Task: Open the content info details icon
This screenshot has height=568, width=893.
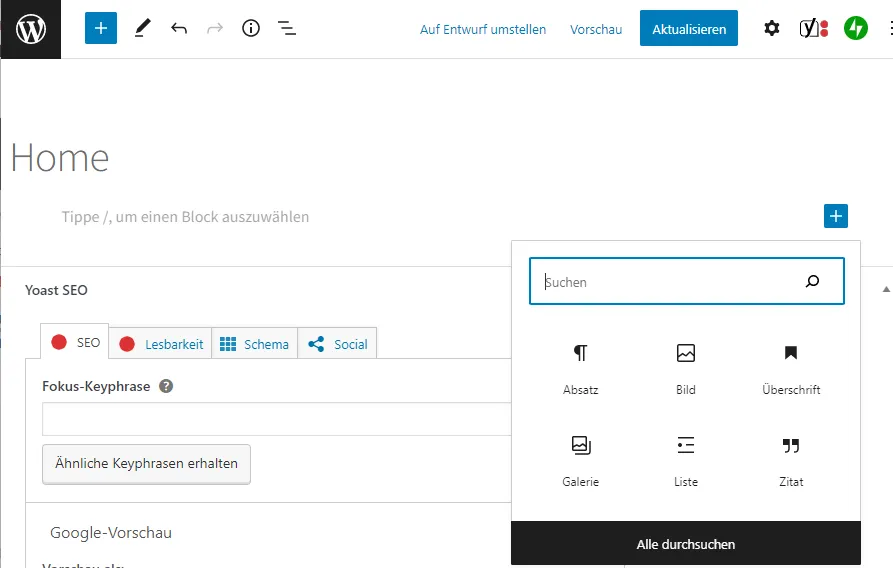Action: (x=251, y=28)
